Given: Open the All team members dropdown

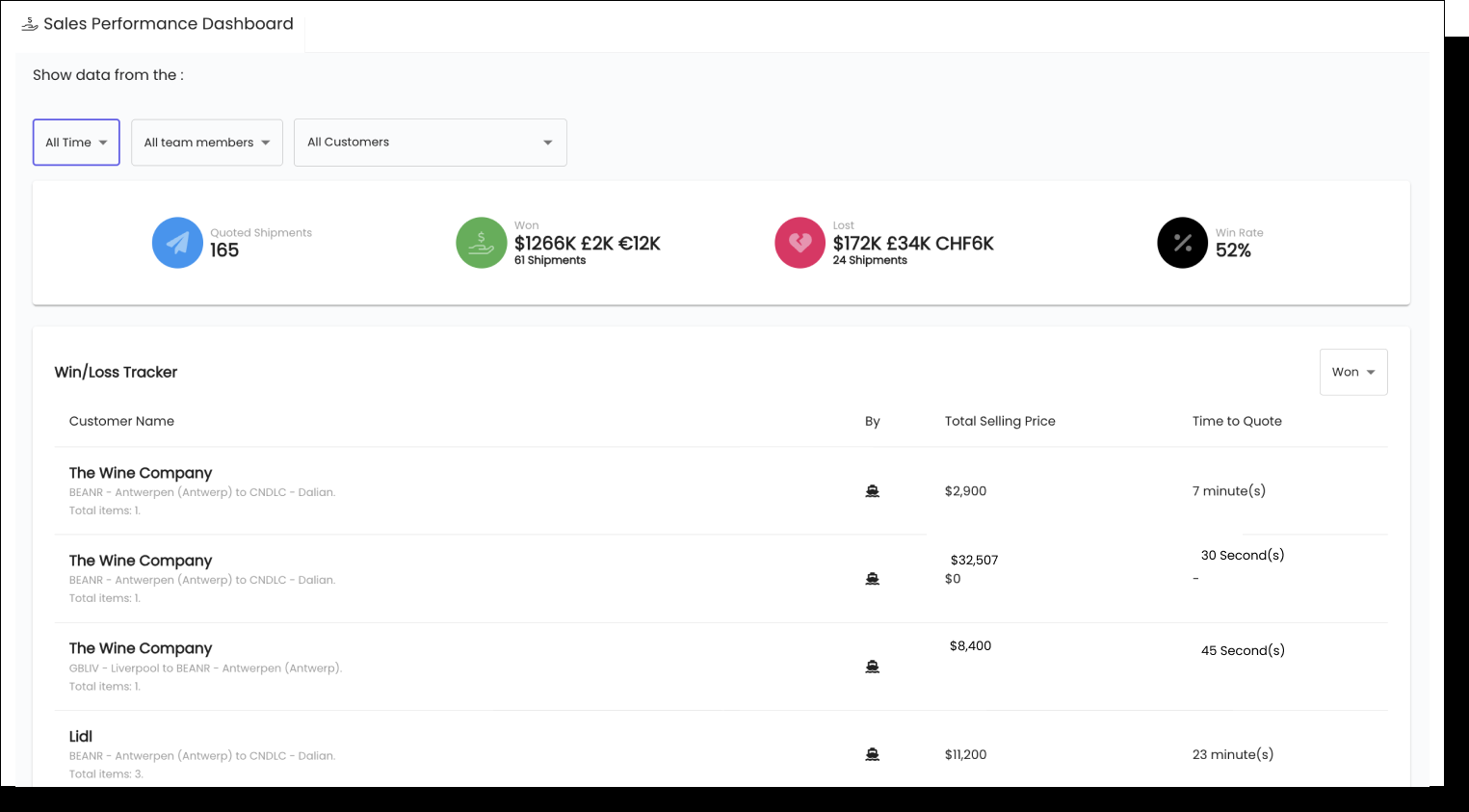Looking at the screenshot, I should pos(207,143).
